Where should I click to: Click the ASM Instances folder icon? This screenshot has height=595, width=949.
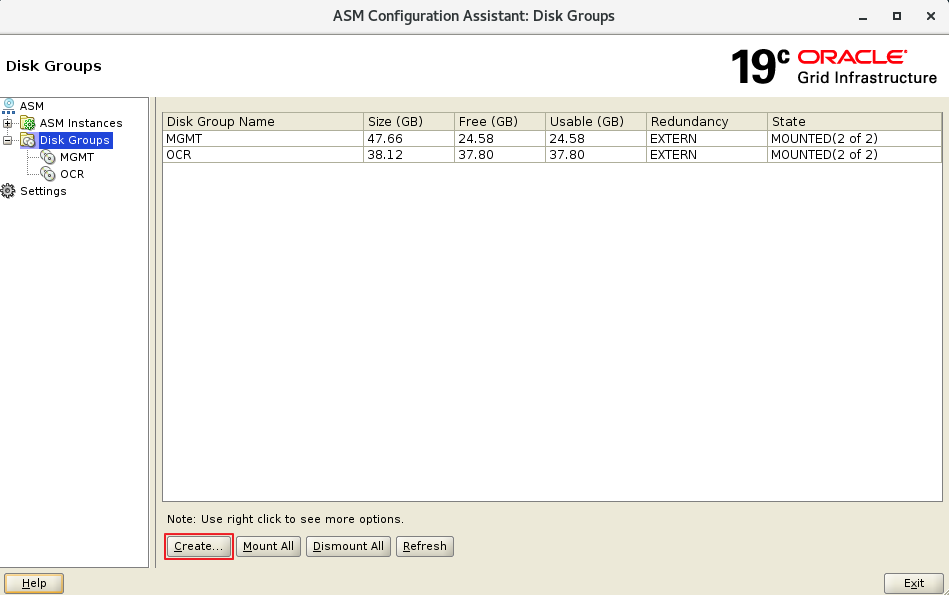point(28,123)
